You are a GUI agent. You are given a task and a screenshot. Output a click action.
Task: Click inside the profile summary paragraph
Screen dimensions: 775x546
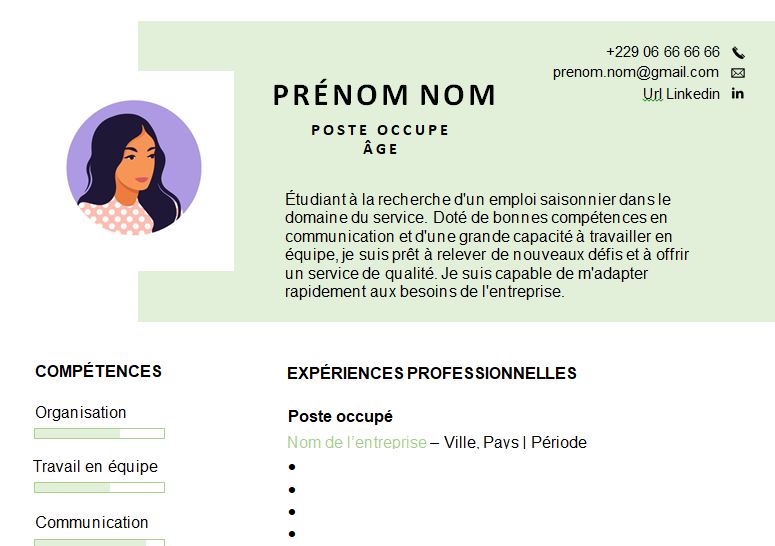point(487,246)
